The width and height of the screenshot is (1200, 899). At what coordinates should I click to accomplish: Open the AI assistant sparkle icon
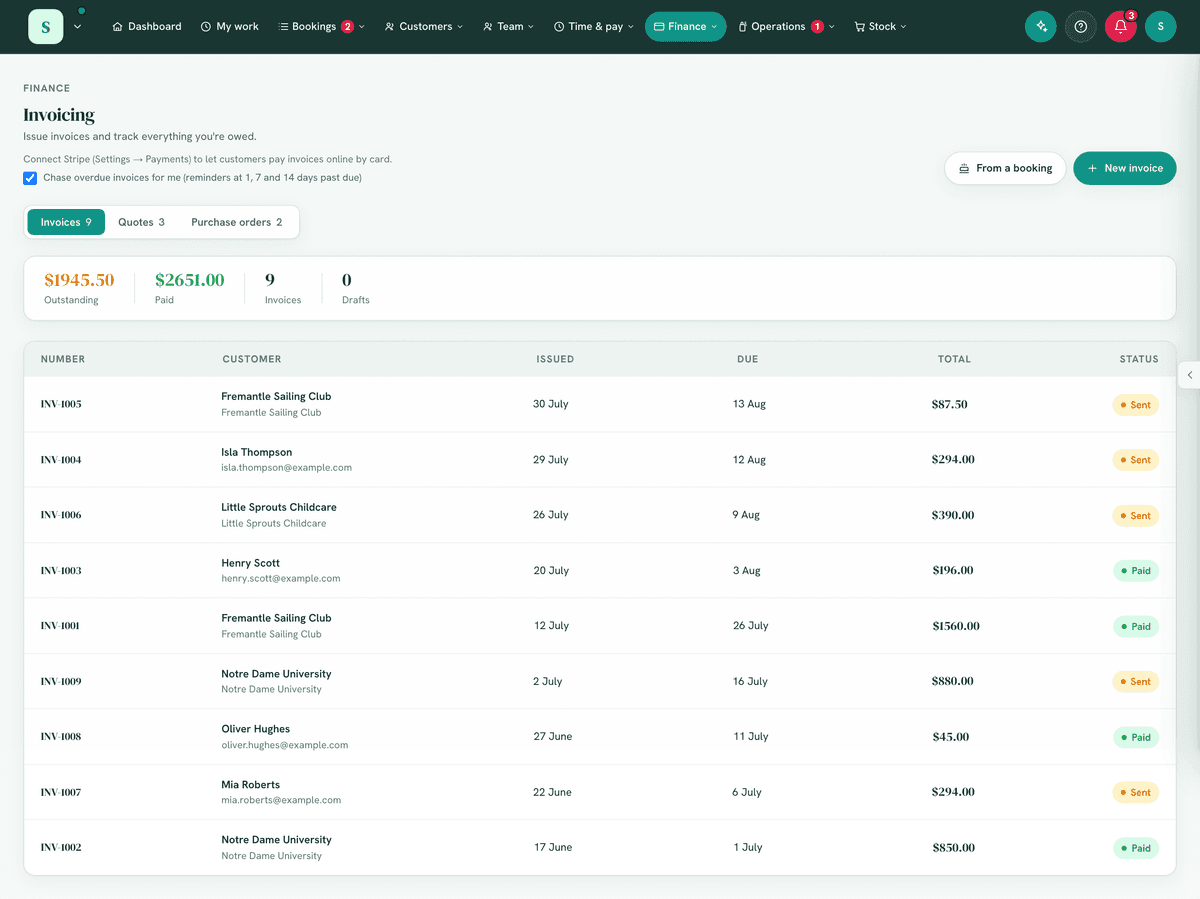point(1041,27)
